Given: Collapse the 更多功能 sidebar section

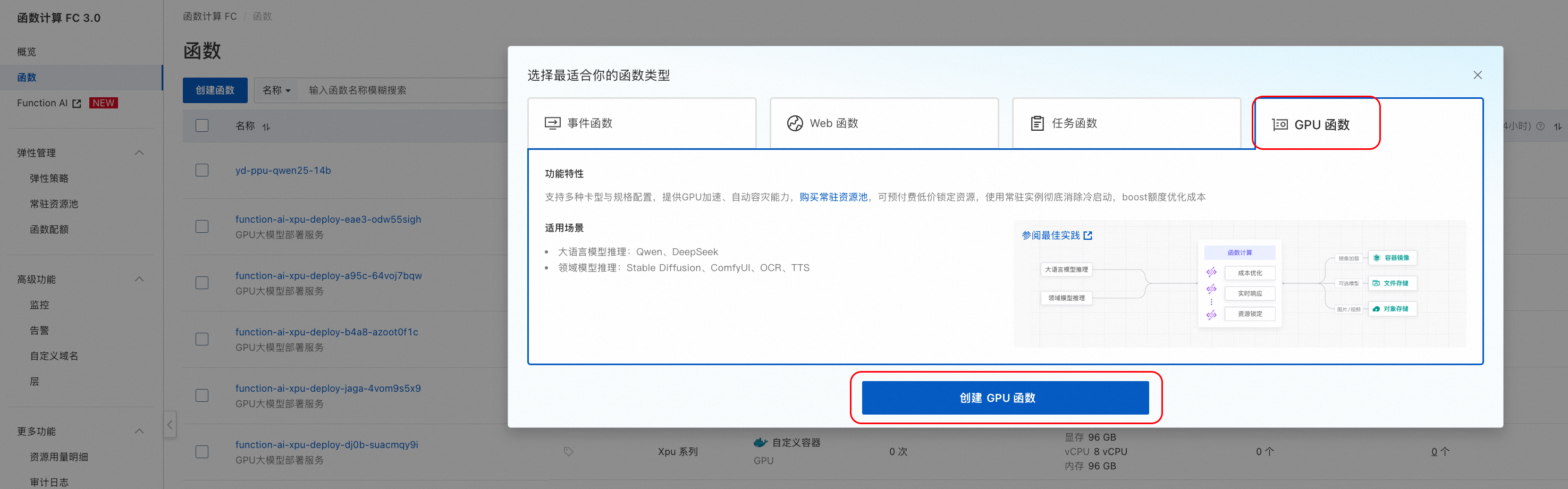Looking at the screenshot, I should (139, 431).
